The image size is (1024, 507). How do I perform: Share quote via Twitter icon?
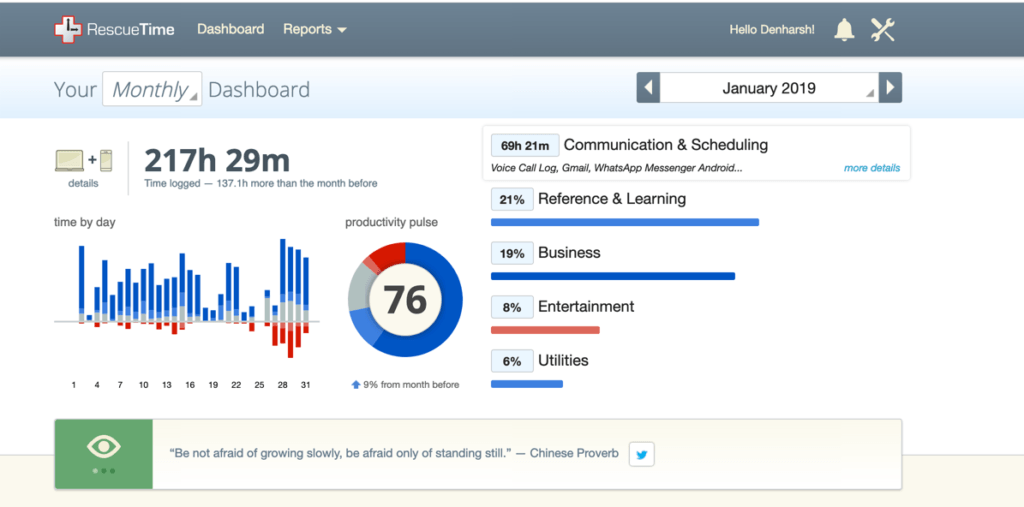pos(642,454)
